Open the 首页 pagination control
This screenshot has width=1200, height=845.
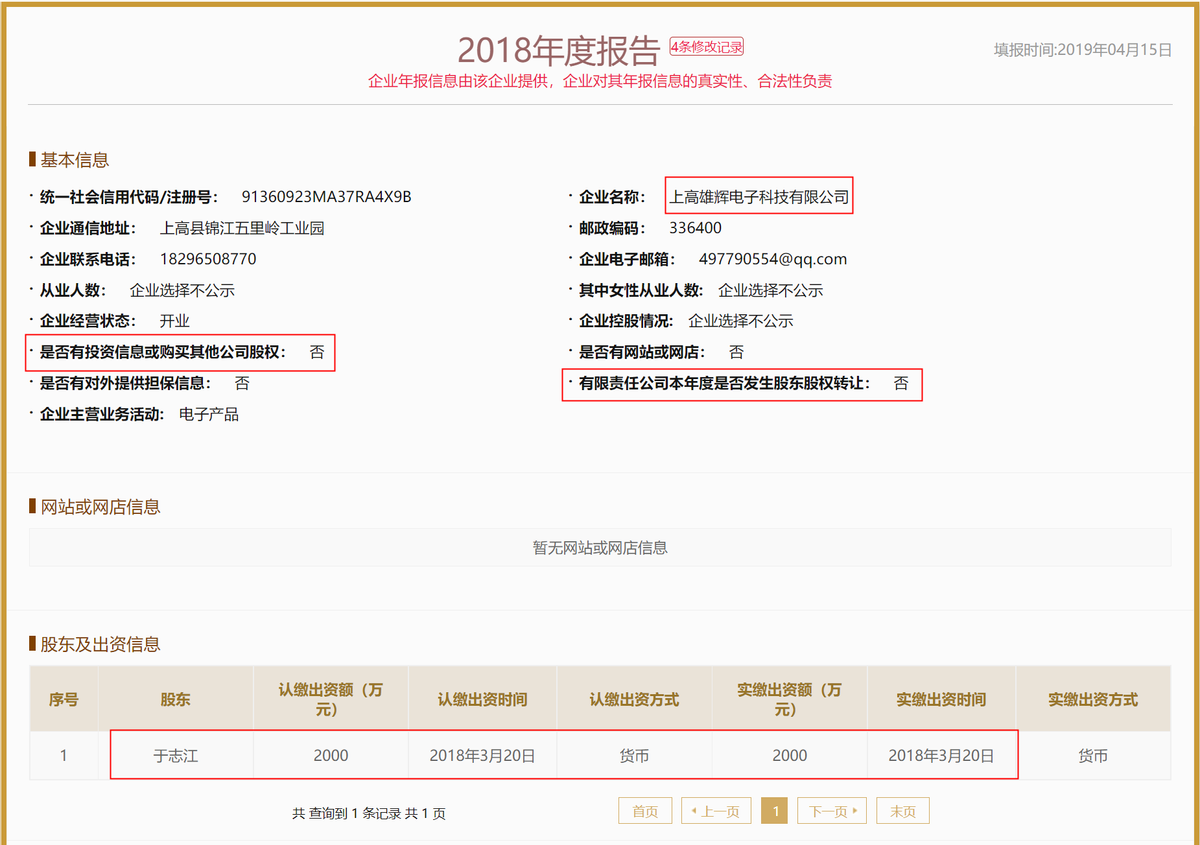tap(645, 810)
